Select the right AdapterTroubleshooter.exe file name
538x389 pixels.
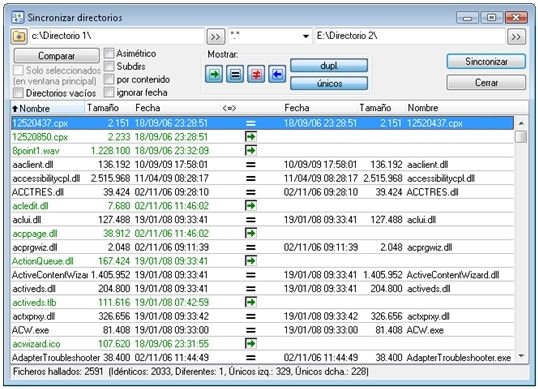click(x=459, y=358)
